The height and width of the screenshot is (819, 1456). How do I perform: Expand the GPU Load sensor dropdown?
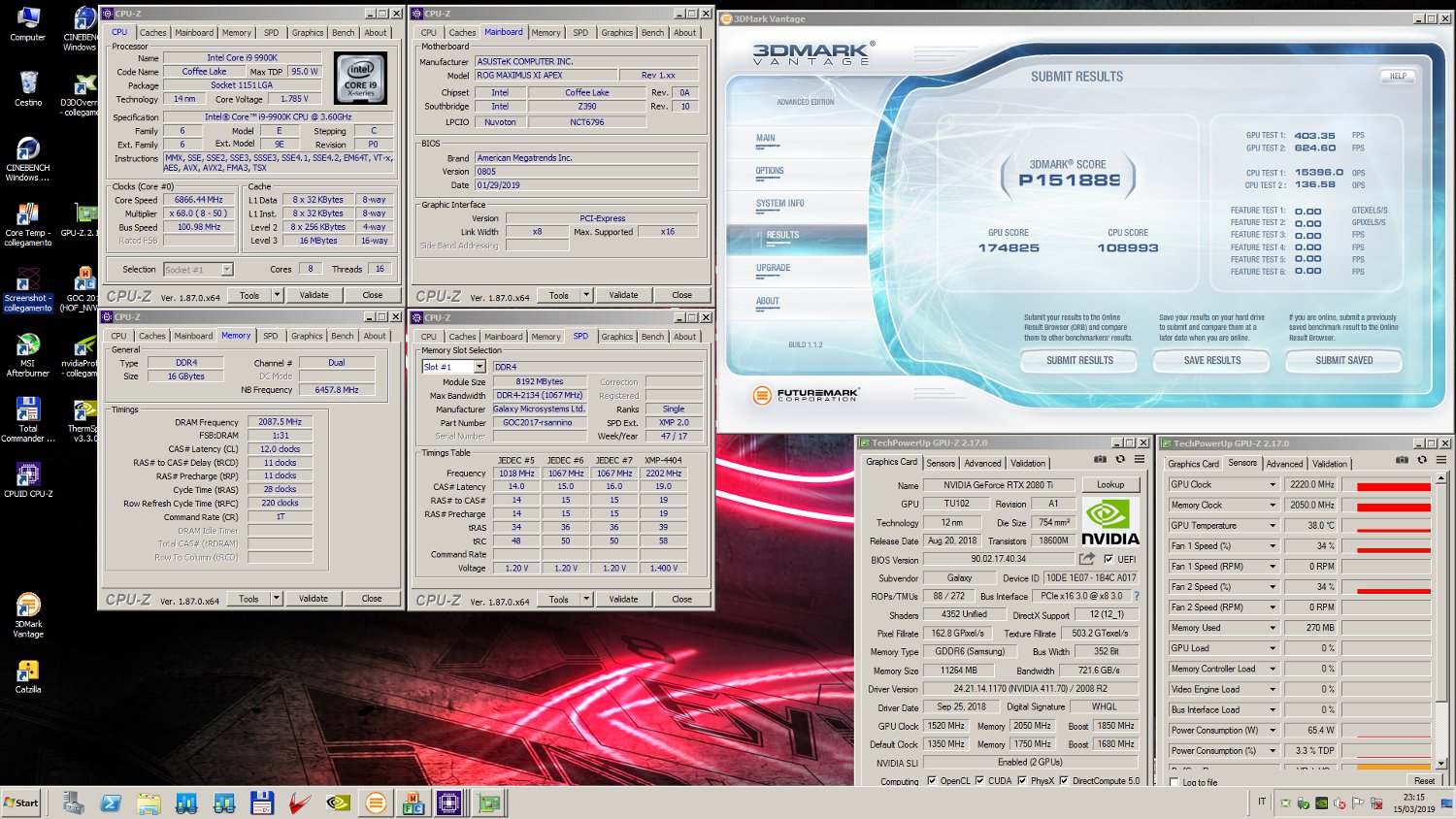coord(1272,648)
